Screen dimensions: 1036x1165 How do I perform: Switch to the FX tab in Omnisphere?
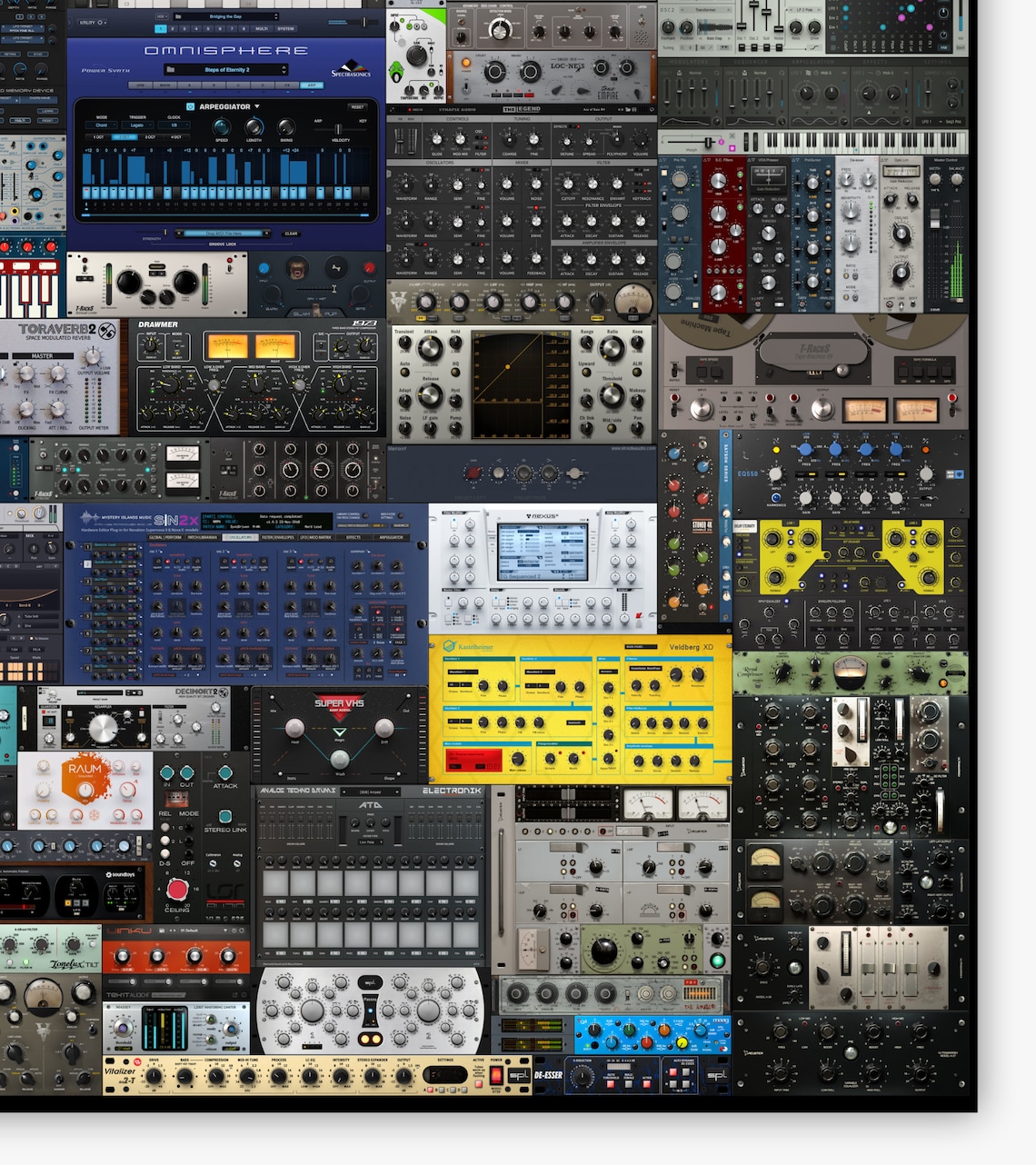coord(287,85)
